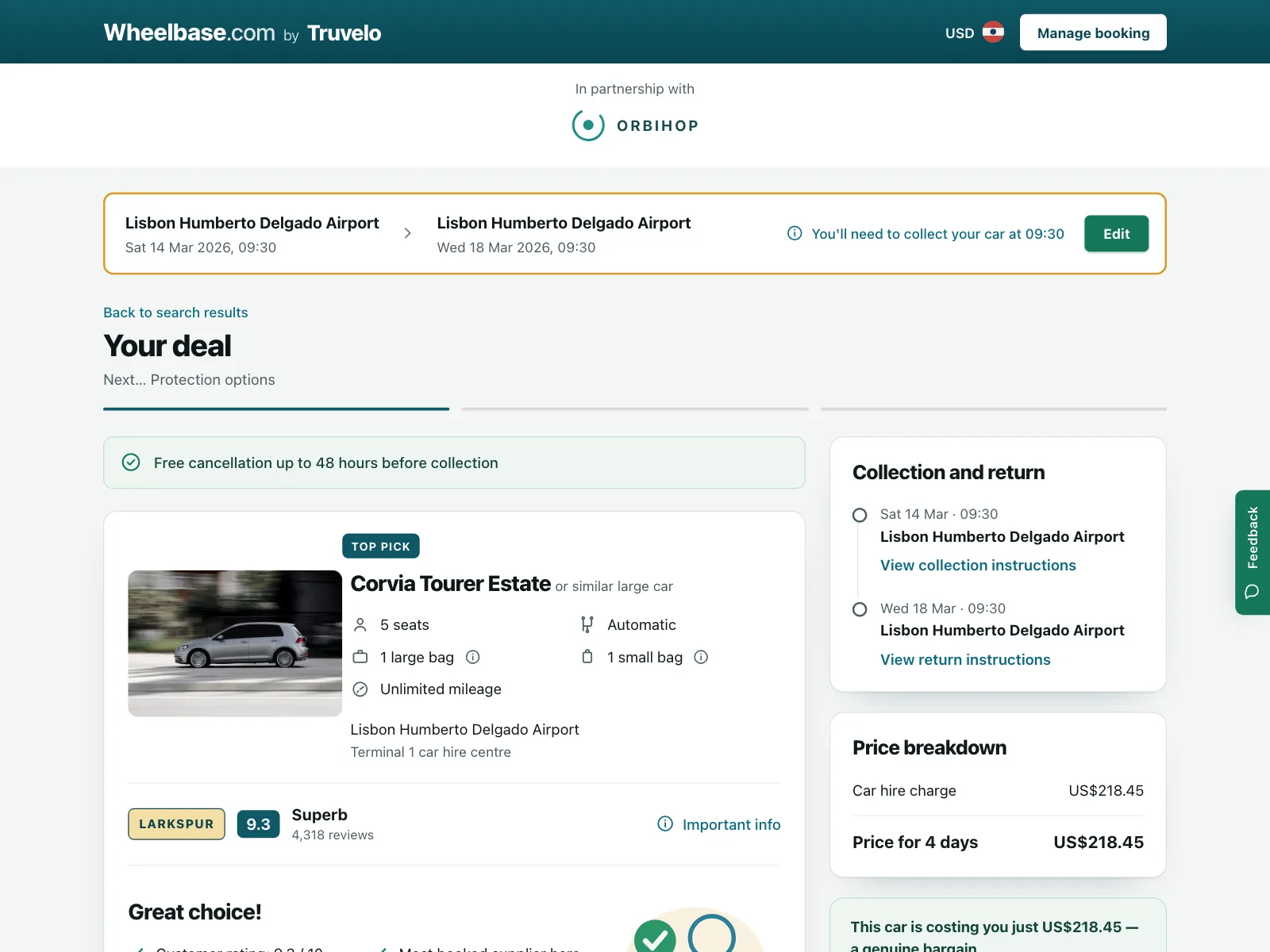Click the collection timeline circle marker
Image resolution: width=1270 pixels, height=952 pixels.
860,515
